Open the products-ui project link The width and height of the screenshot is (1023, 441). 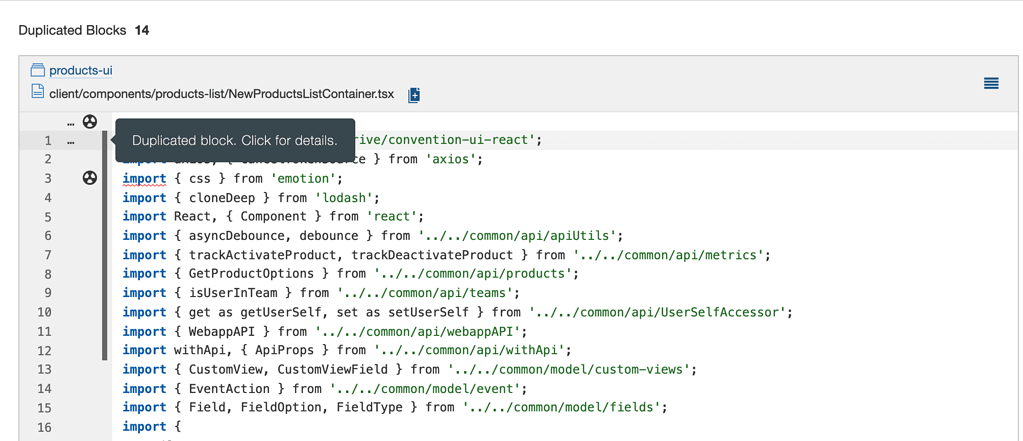click(80, 70)
